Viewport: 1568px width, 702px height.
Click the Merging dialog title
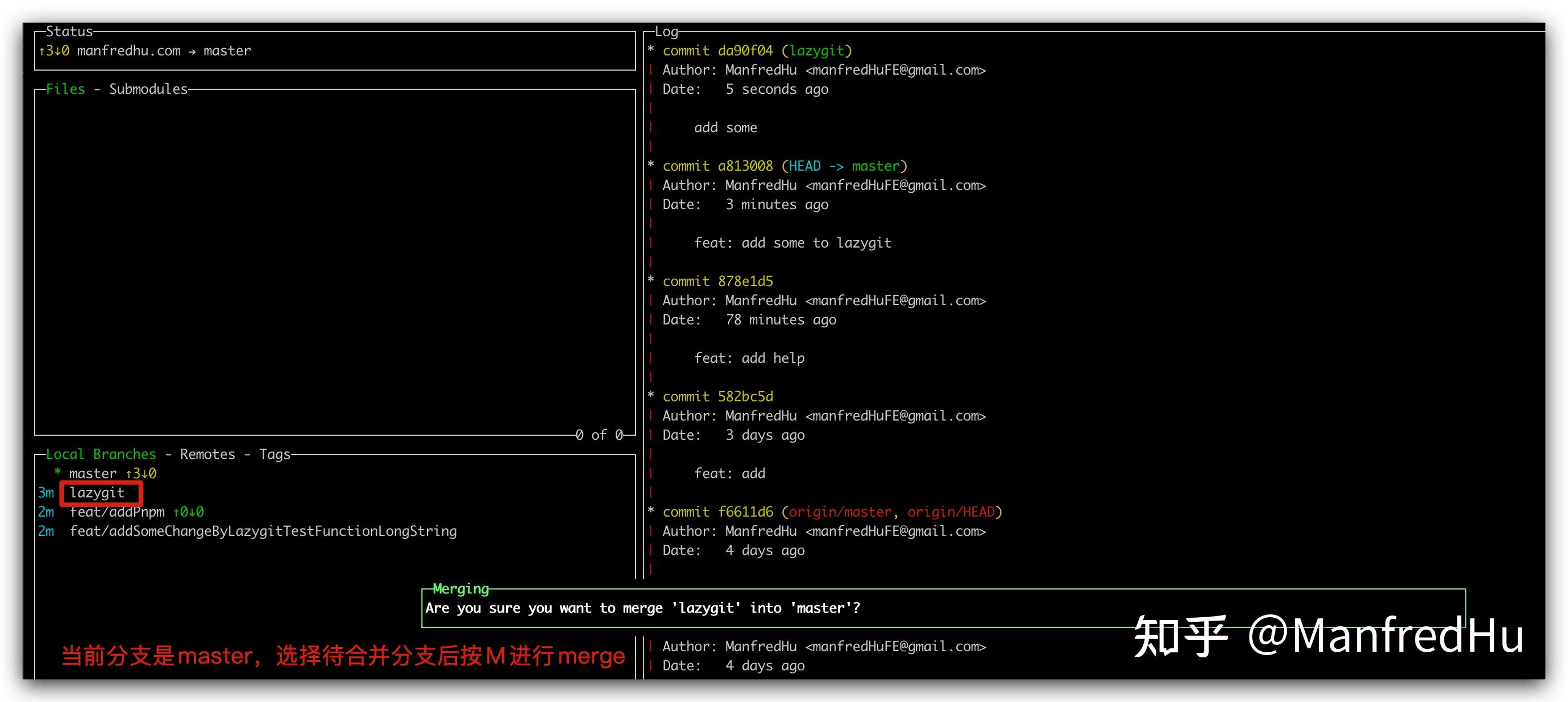(x=460, y=589)
